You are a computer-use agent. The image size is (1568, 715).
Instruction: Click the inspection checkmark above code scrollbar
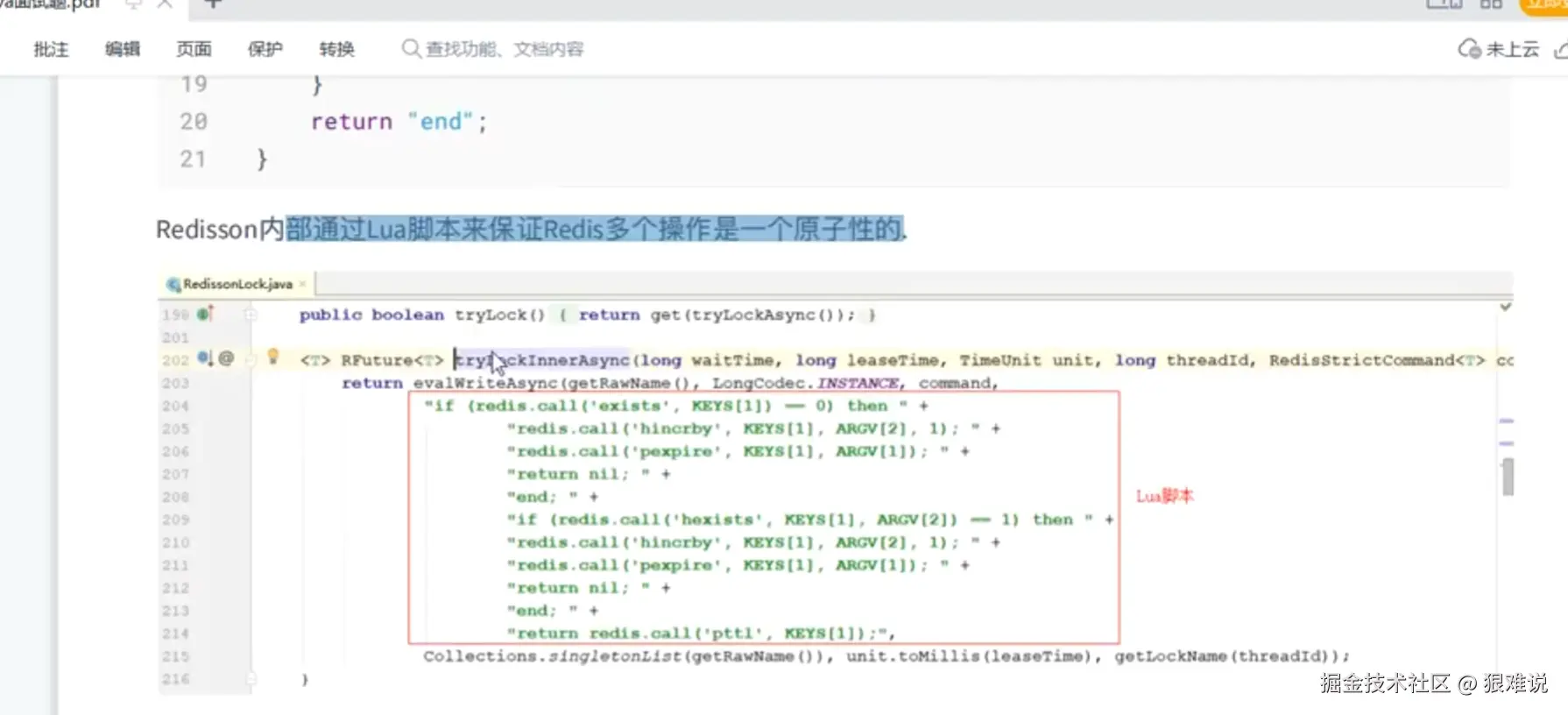(x=1506, y=307)
